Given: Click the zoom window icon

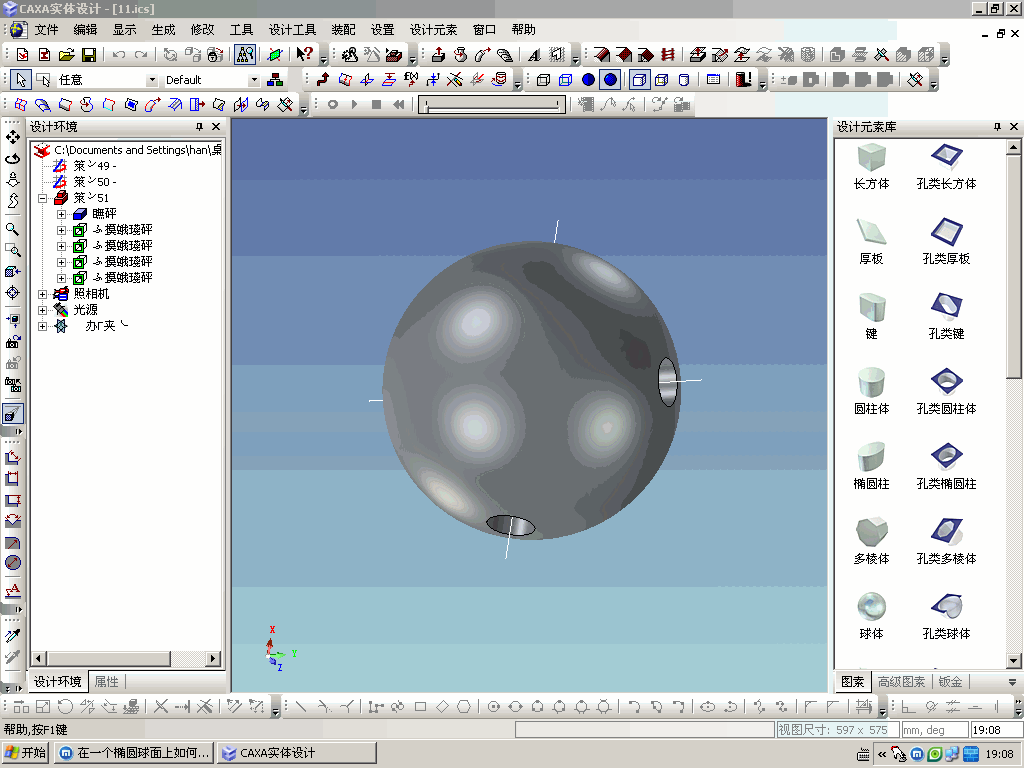Looking at the screenshot, I should click(x=12, y=250).
